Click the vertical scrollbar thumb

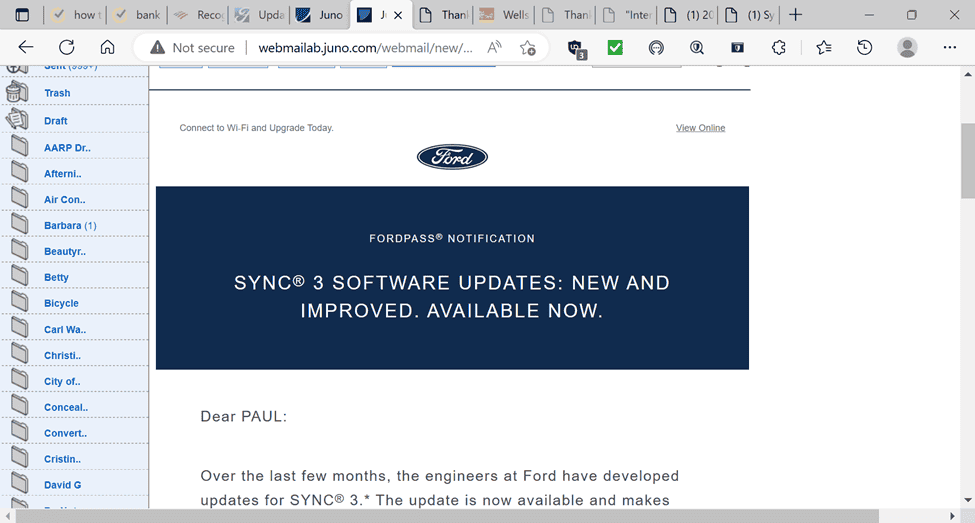coord(968,160)
